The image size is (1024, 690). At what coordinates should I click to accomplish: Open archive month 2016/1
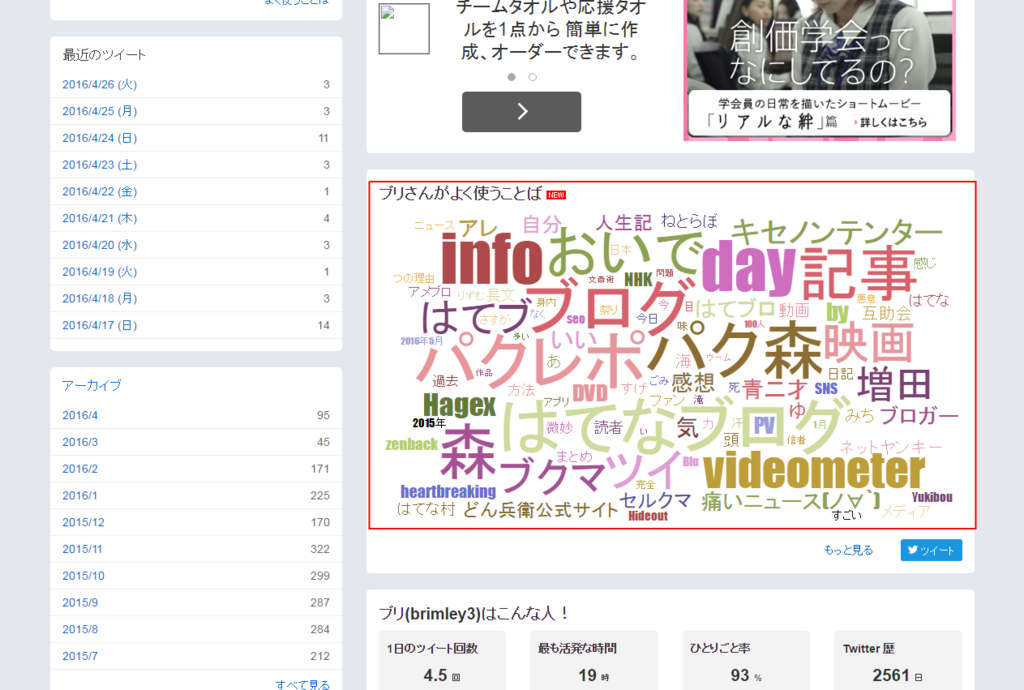tap(80, 495)
